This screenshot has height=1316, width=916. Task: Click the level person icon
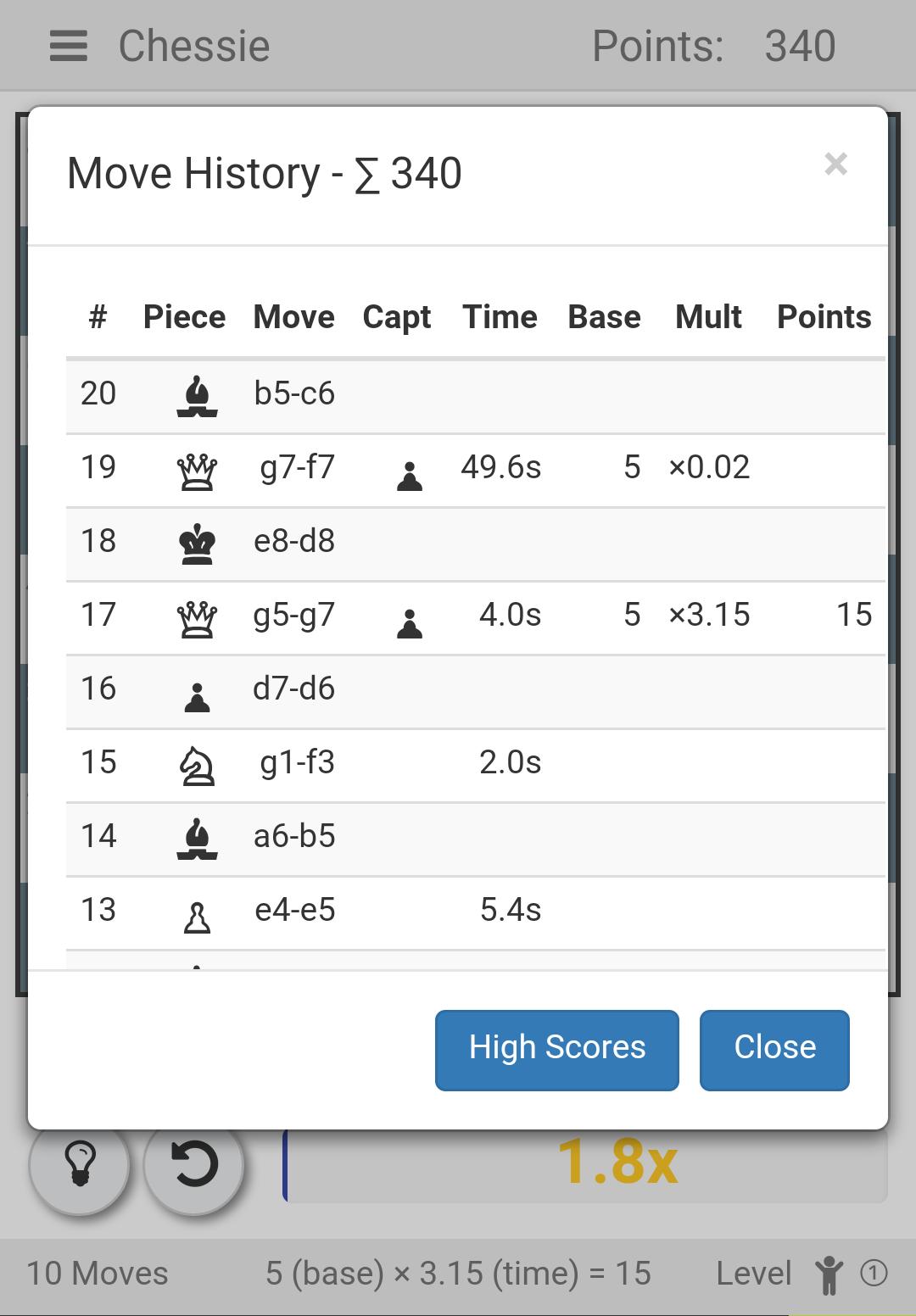(x=829, y=1274)
